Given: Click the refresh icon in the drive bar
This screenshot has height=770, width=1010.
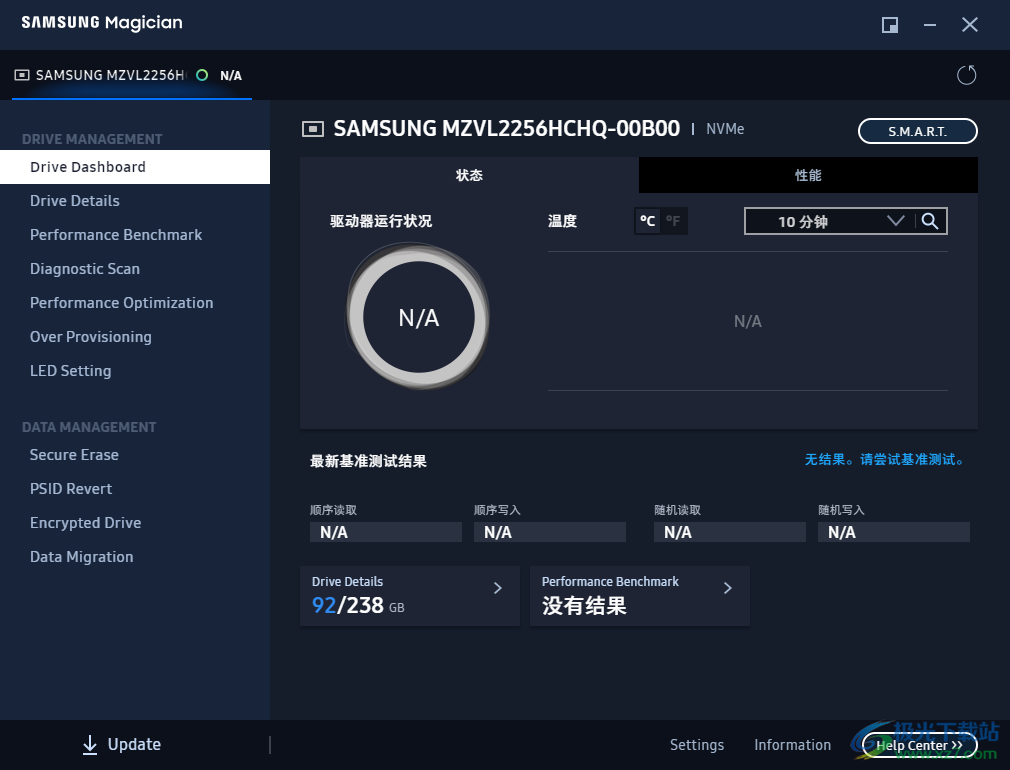Looking at the screenshot, I should coord(966,75).
